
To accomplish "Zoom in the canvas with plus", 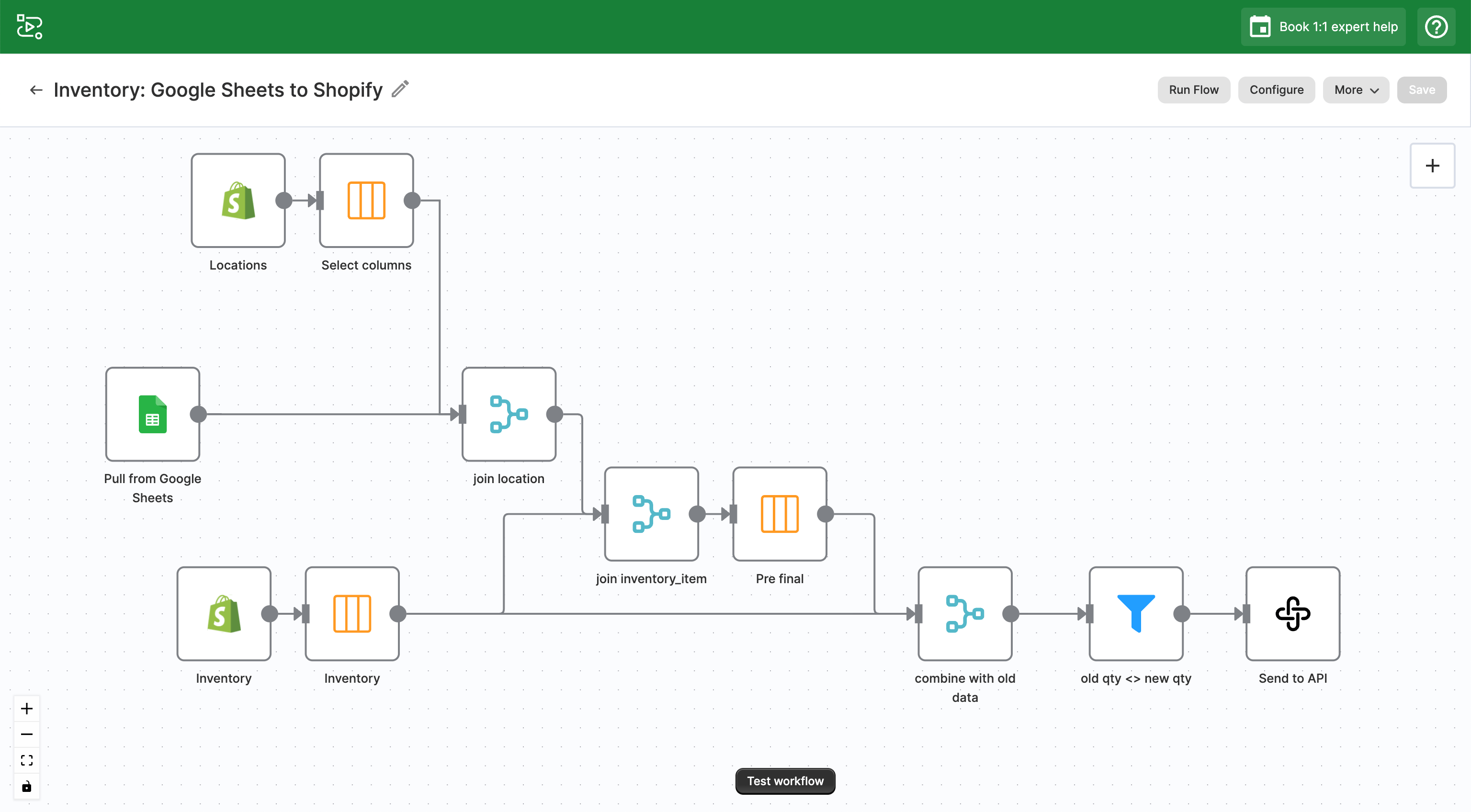I will tap(27, 709).
